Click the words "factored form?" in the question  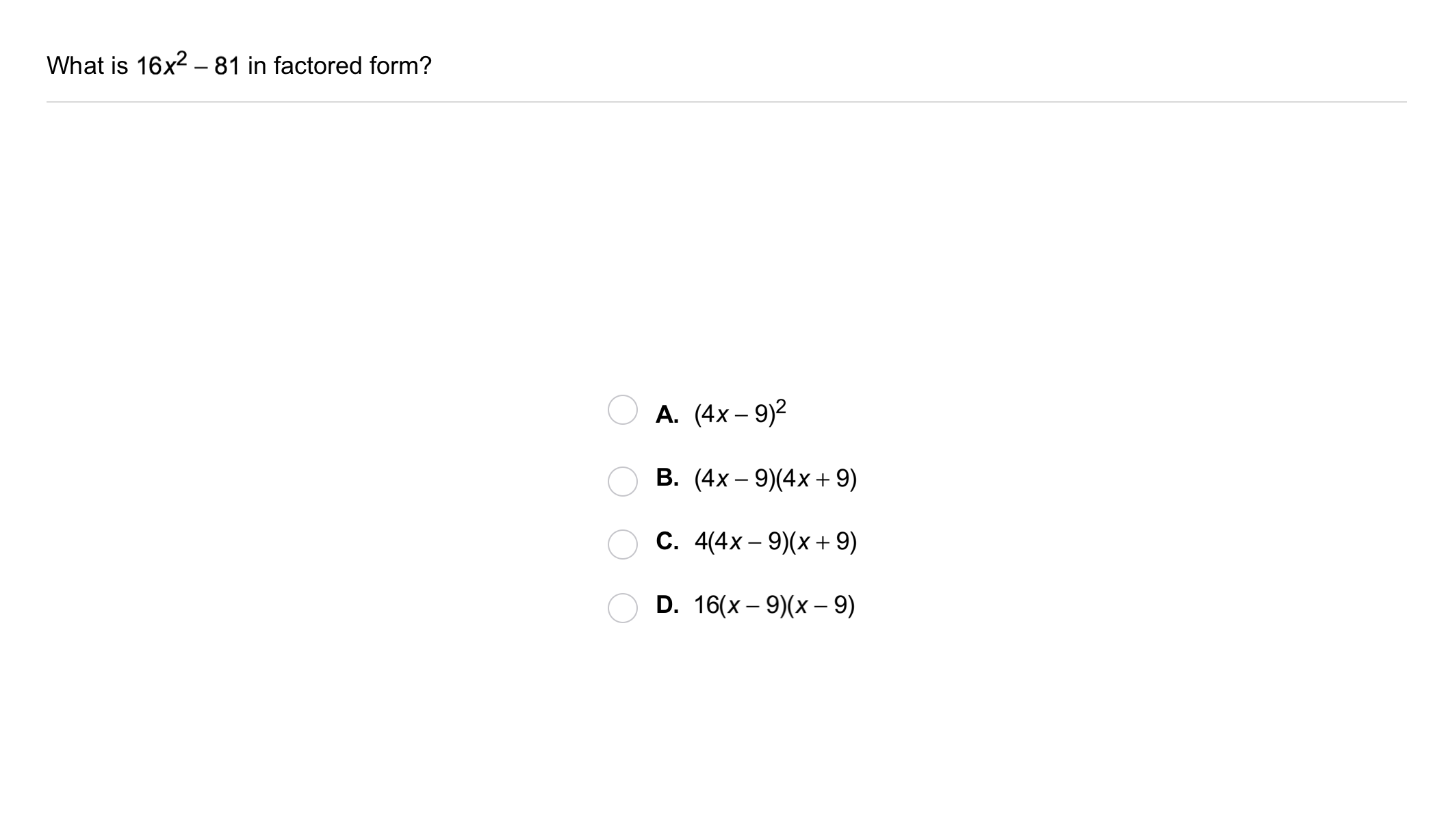pyautogui.click(x=352, y=66)
